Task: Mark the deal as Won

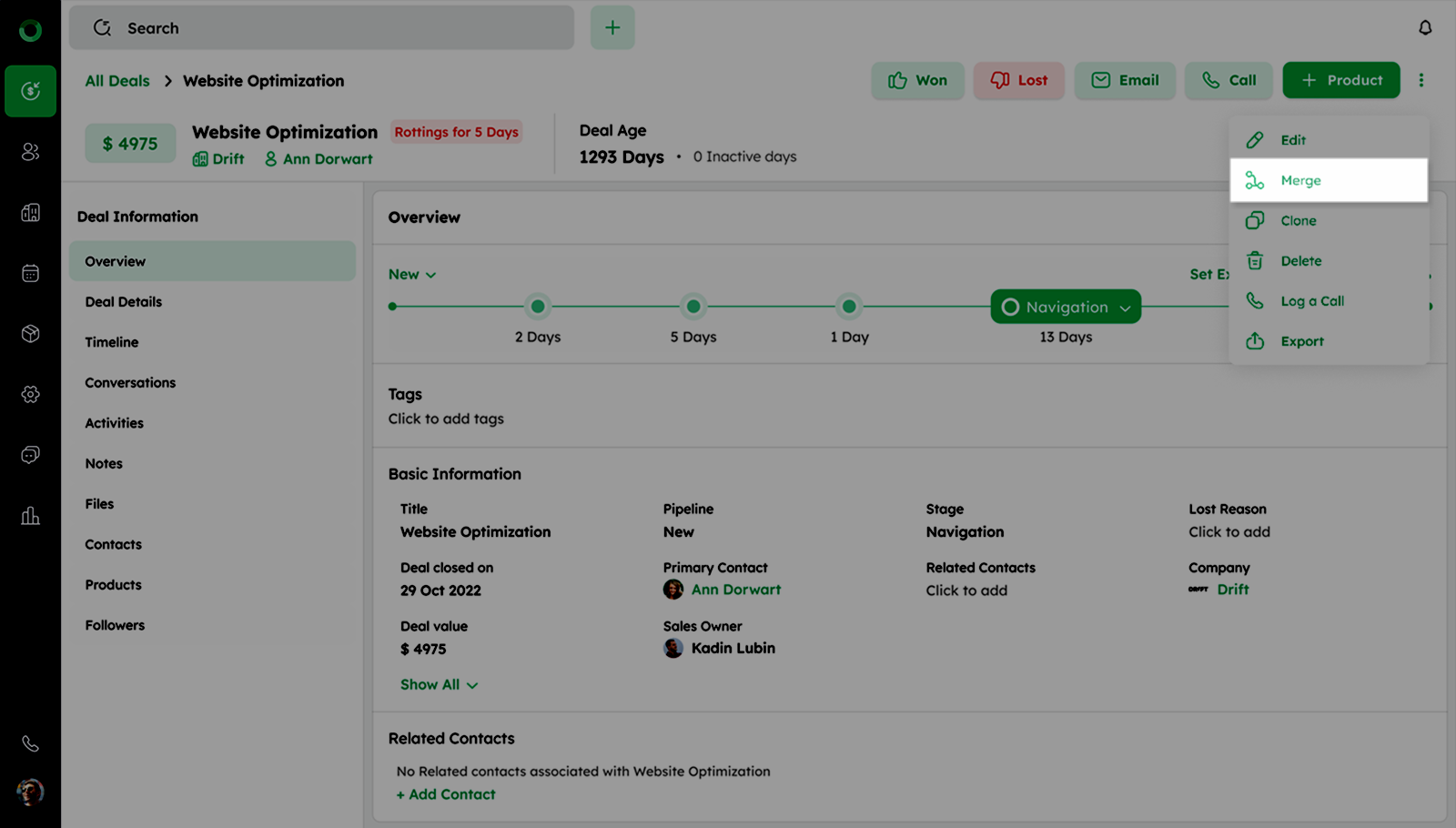Action: [917, 80]
